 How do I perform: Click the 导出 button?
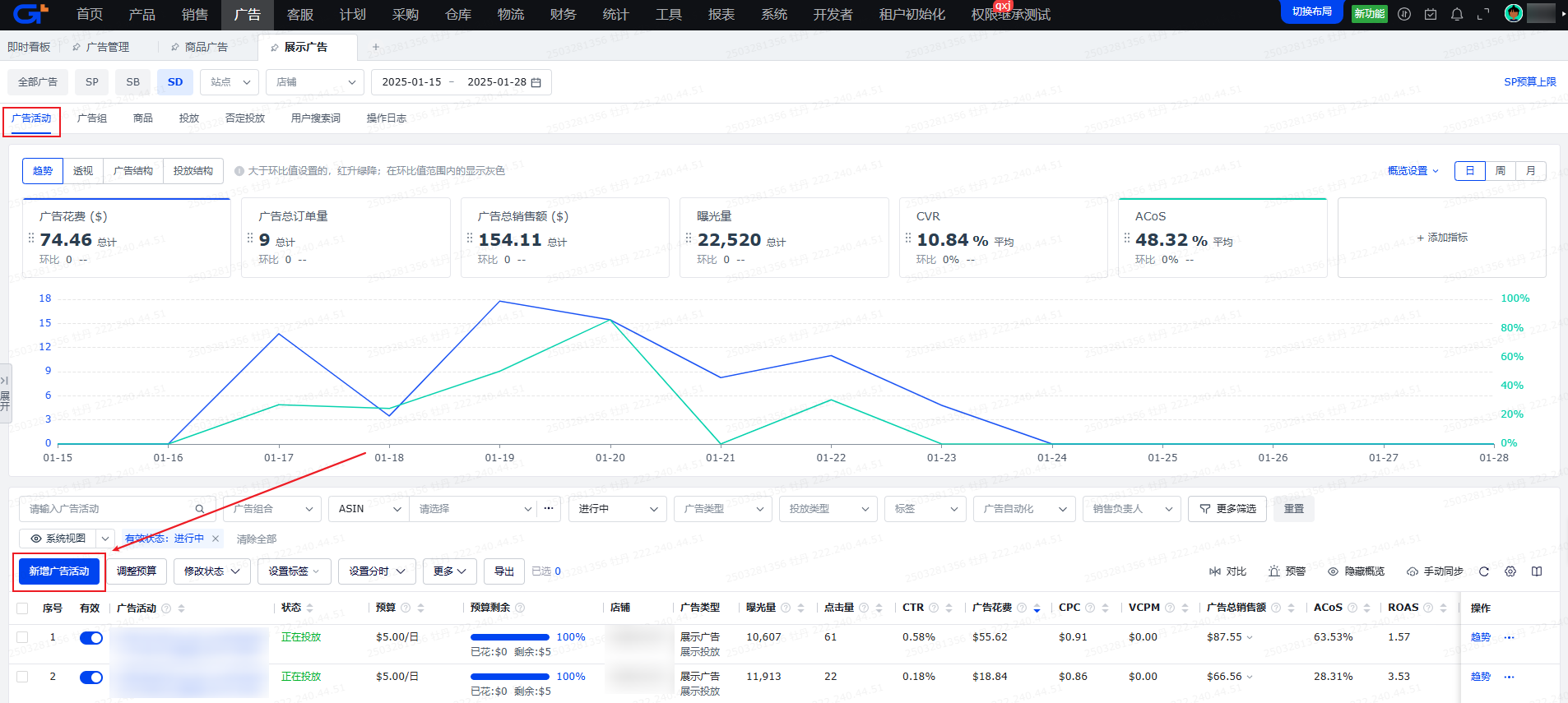[504, 571]
